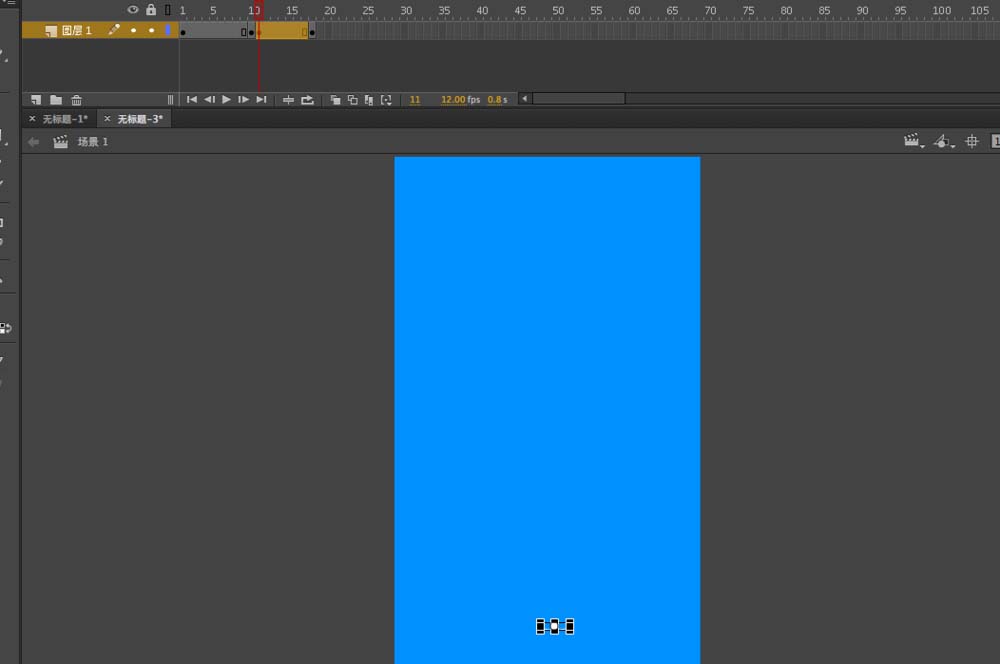The image size is (1000, 664).
Task: Open the Edit Symbols dropdown
Action: 943,142
